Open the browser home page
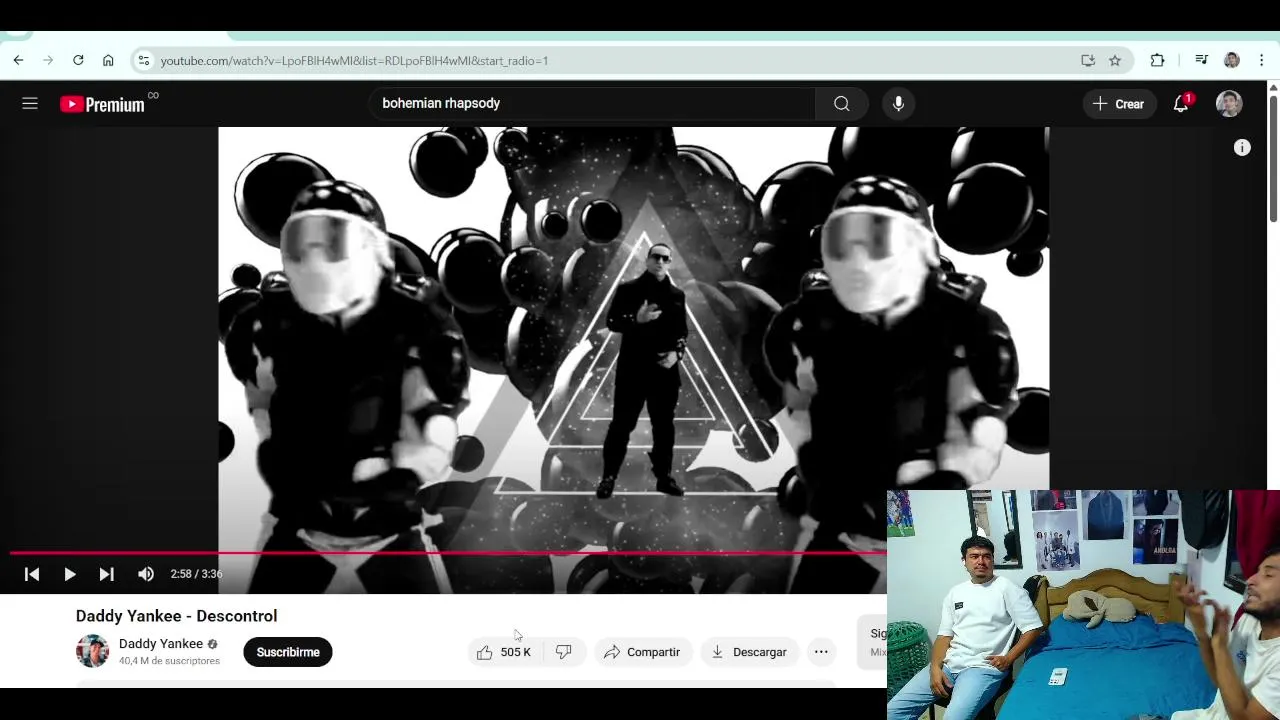Viewport: 1280px width, 720px height. click(108, 60)
